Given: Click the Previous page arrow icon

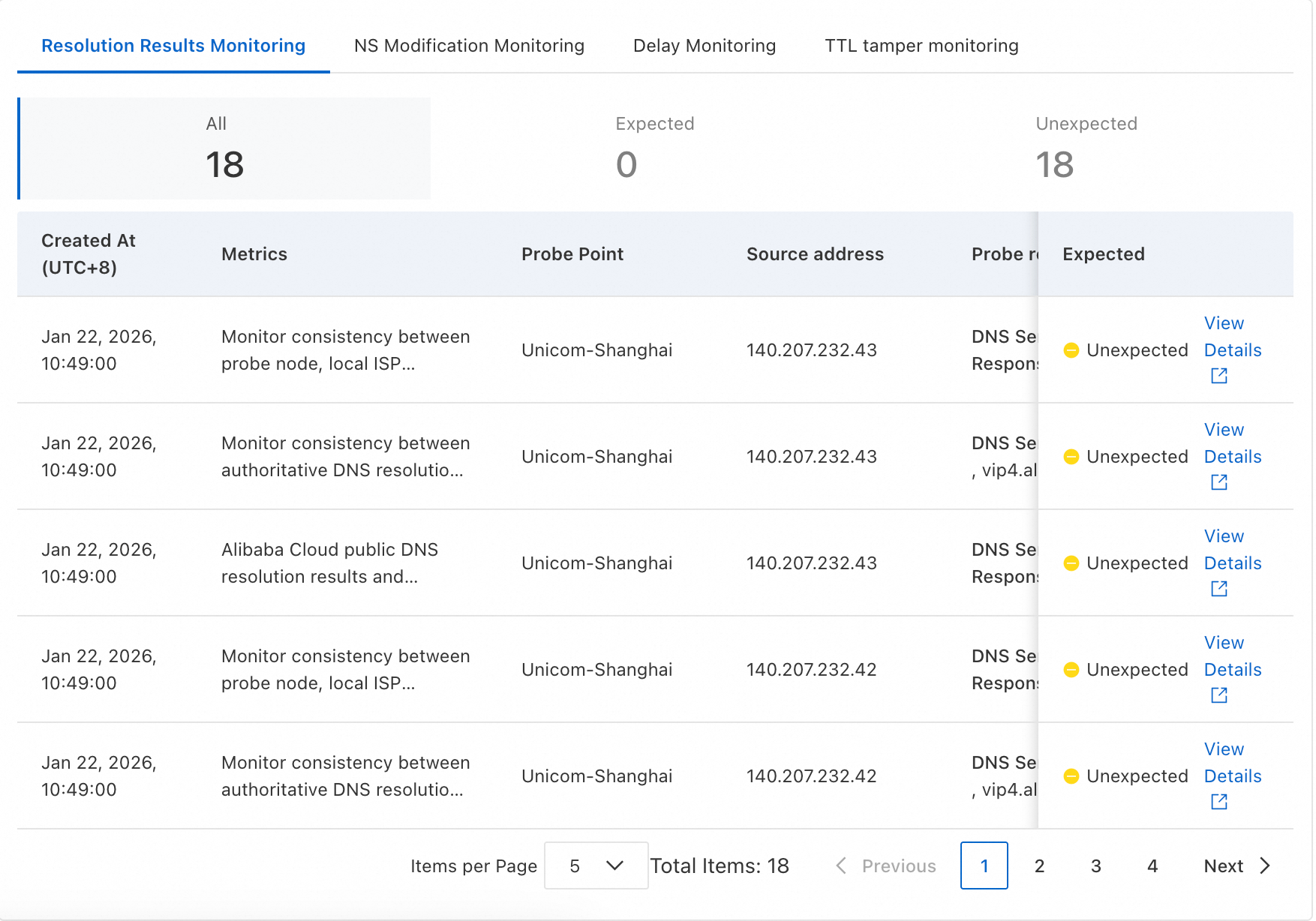Looking at the screenshot, I should point(841,865).
